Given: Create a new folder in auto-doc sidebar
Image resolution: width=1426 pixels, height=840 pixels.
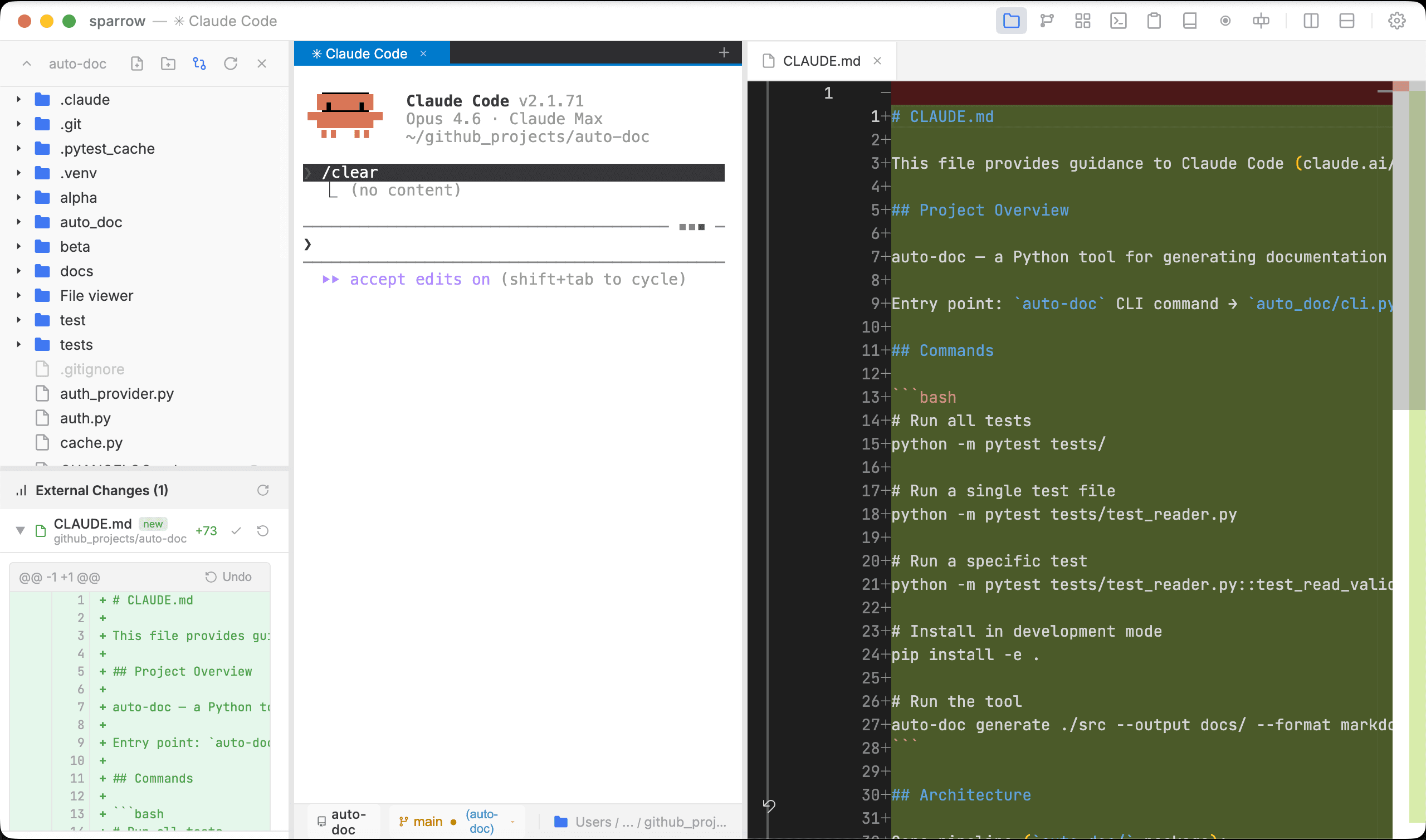Looking at the screenshot, I should 168,64.
